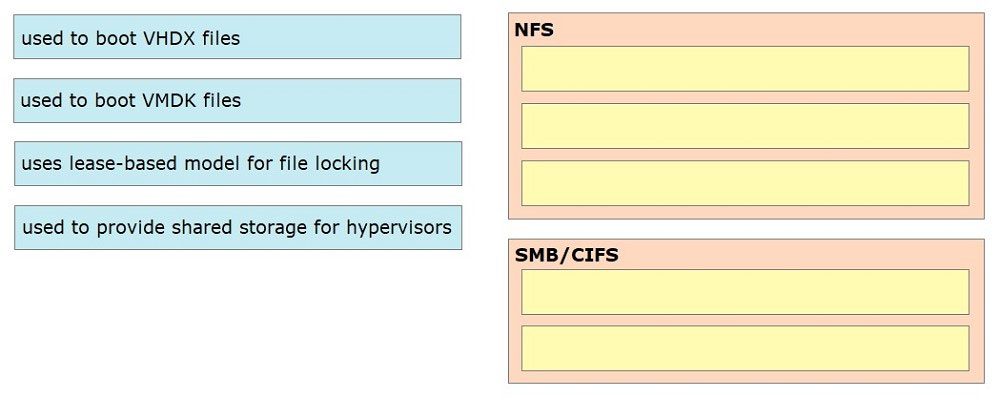
Task: Click the third empty slot under NFS
Action: [745, 184]
